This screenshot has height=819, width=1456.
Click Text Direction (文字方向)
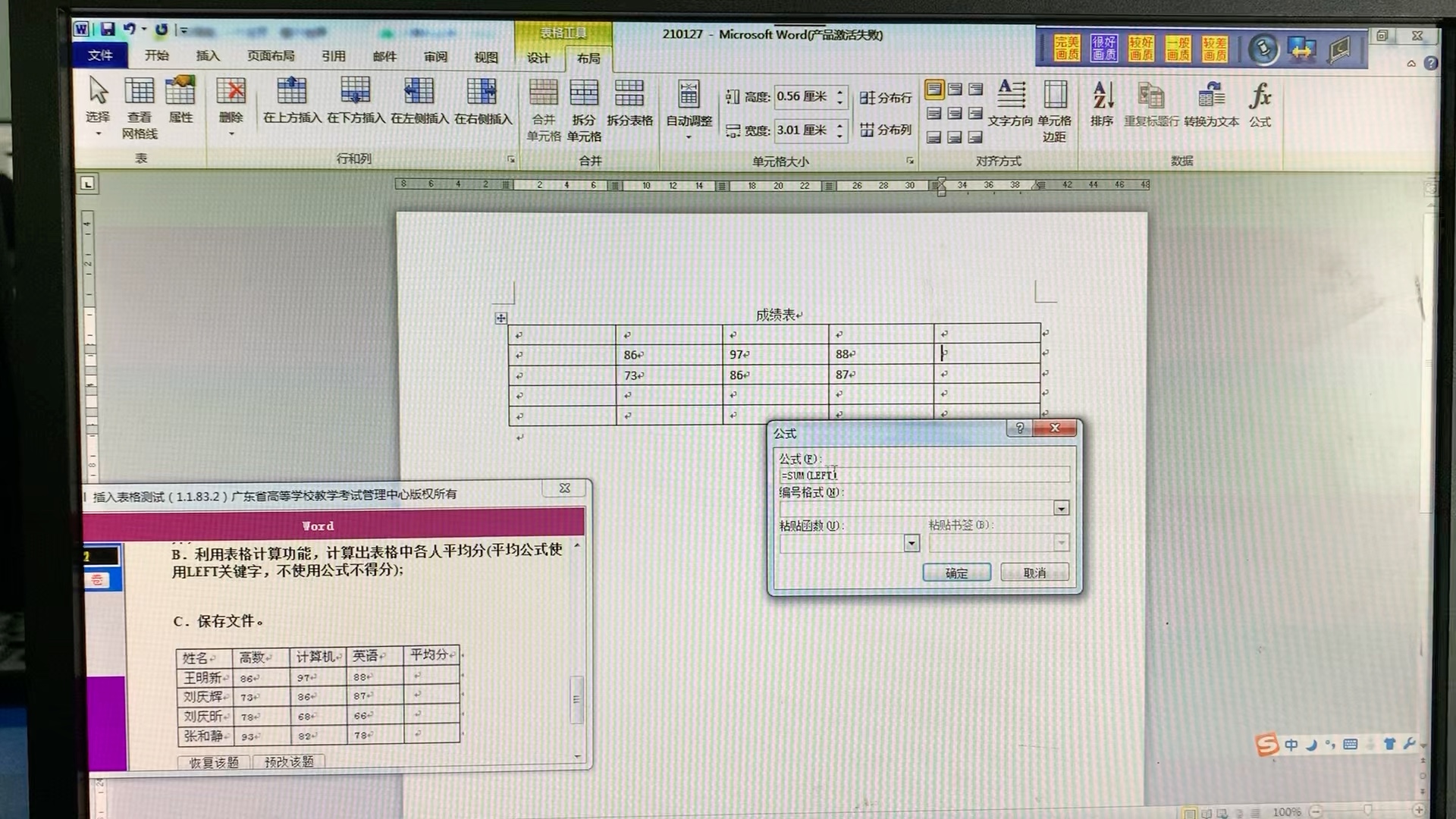tap(1010, 103)
